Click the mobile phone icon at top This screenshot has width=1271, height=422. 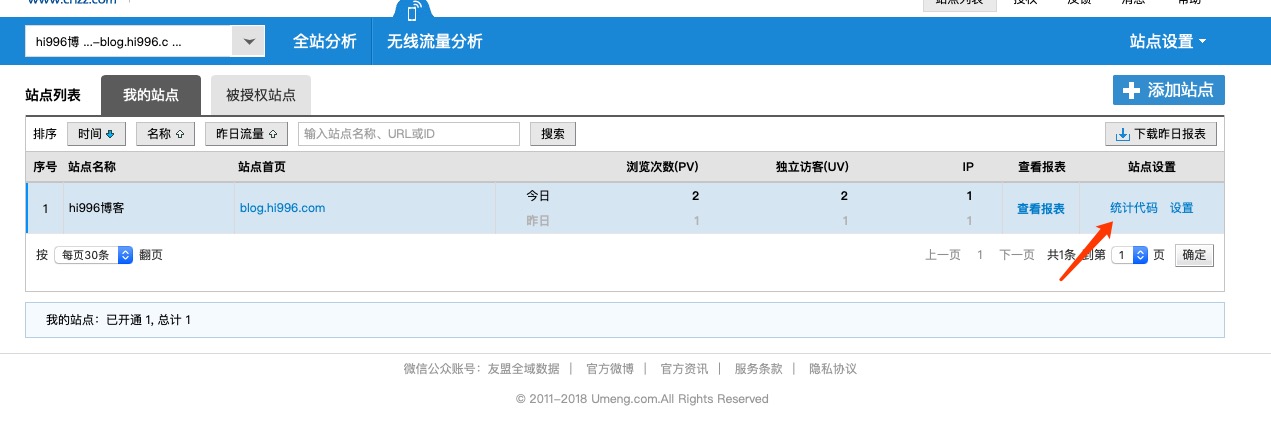coord(412,11)
